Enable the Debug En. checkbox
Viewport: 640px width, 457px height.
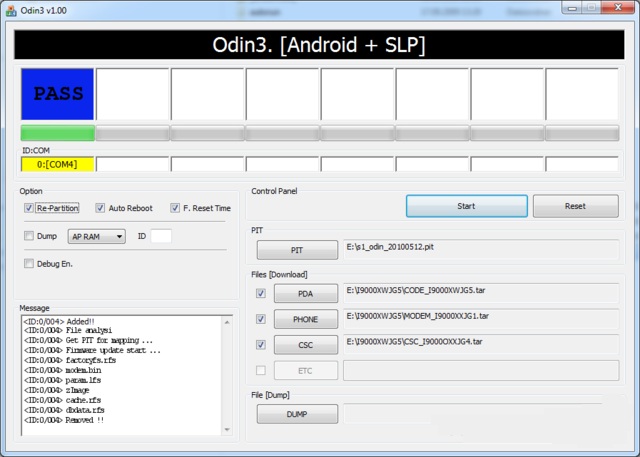29,264
